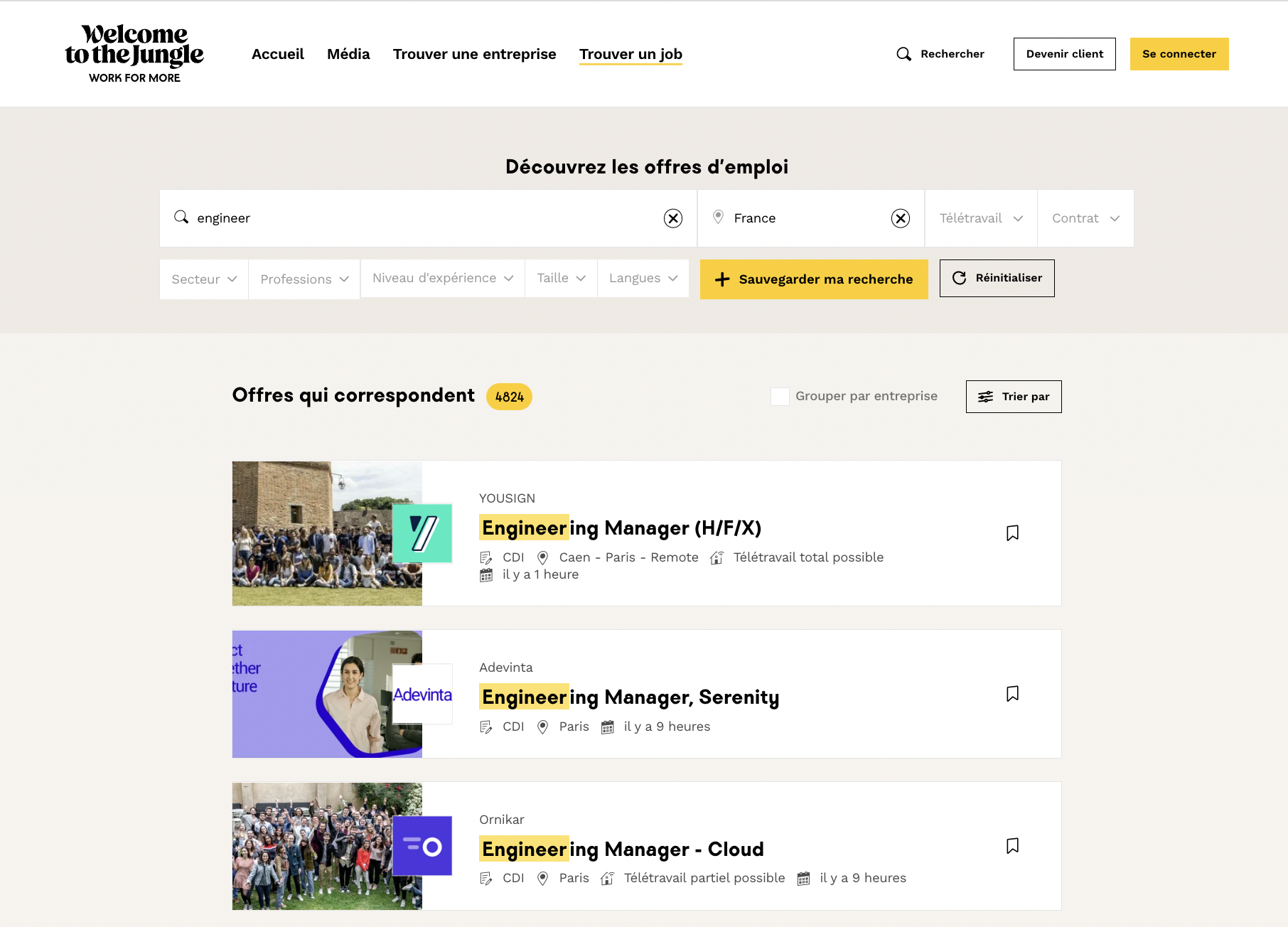Bookmark the YOUSIGN Engineering Manager job
This screenshot has width=1288, height=927.
coord(1012,533)
